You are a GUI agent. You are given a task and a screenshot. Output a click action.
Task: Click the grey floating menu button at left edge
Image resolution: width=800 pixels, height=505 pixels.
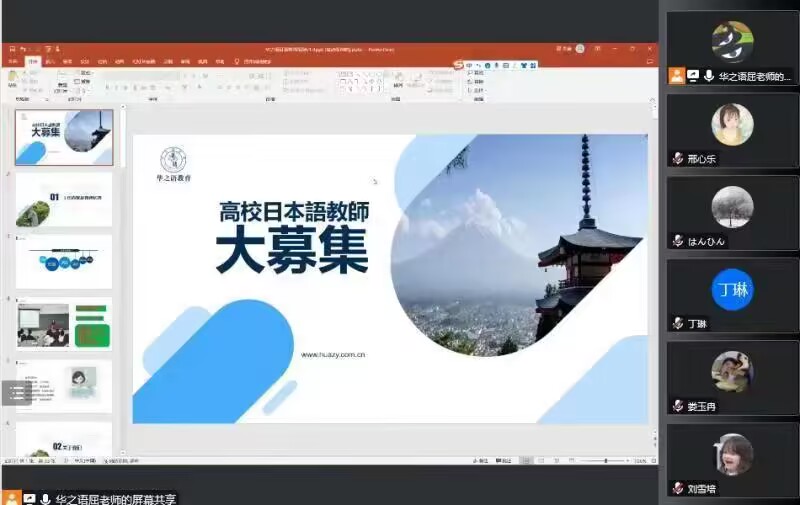[x=13, y=393]
